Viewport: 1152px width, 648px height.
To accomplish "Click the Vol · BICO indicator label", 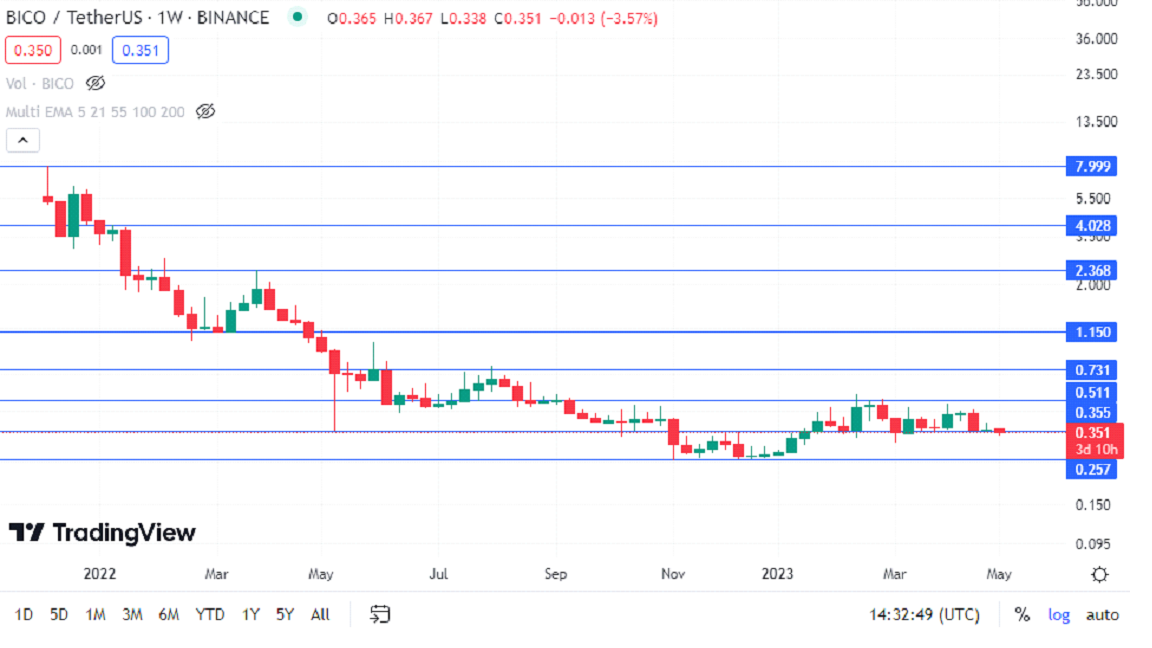I will 40,84.
